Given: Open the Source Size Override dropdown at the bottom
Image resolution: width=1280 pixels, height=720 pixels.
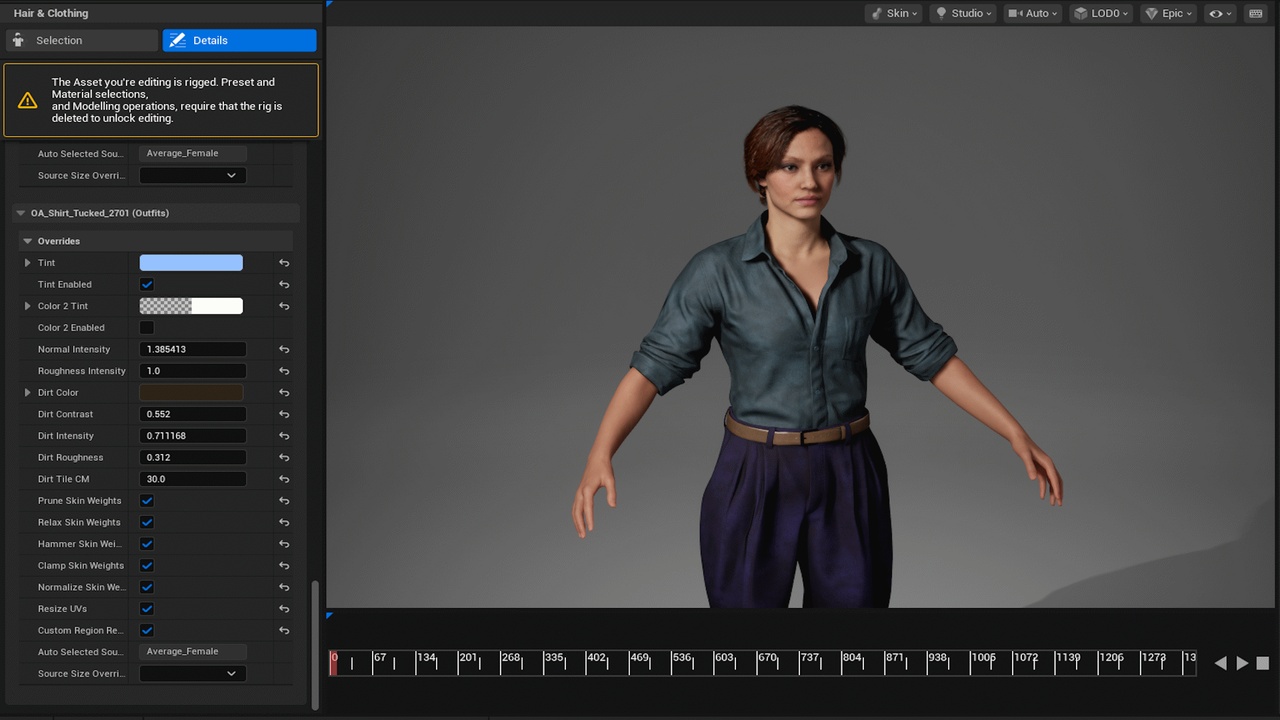Looking at the screenshot, I should tap(192, 674).
